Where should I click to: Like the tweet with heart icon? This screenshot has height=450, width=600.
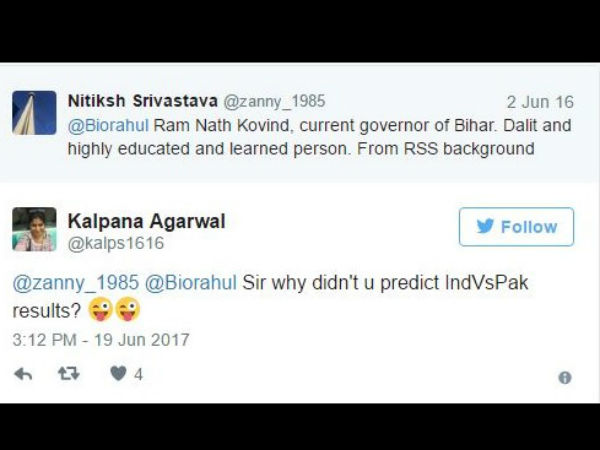[x=118, y=373]
